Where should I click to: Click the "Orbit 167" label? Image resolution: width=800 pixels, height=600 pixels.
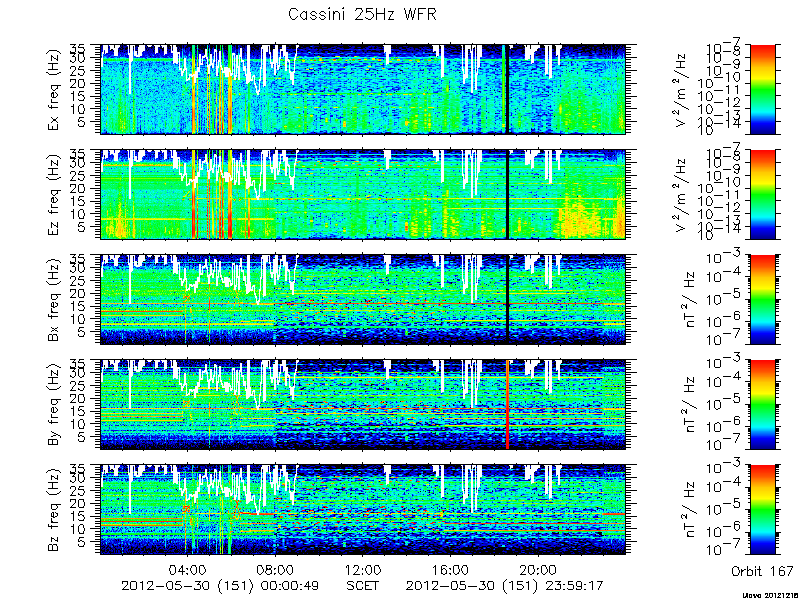(762, 571)
